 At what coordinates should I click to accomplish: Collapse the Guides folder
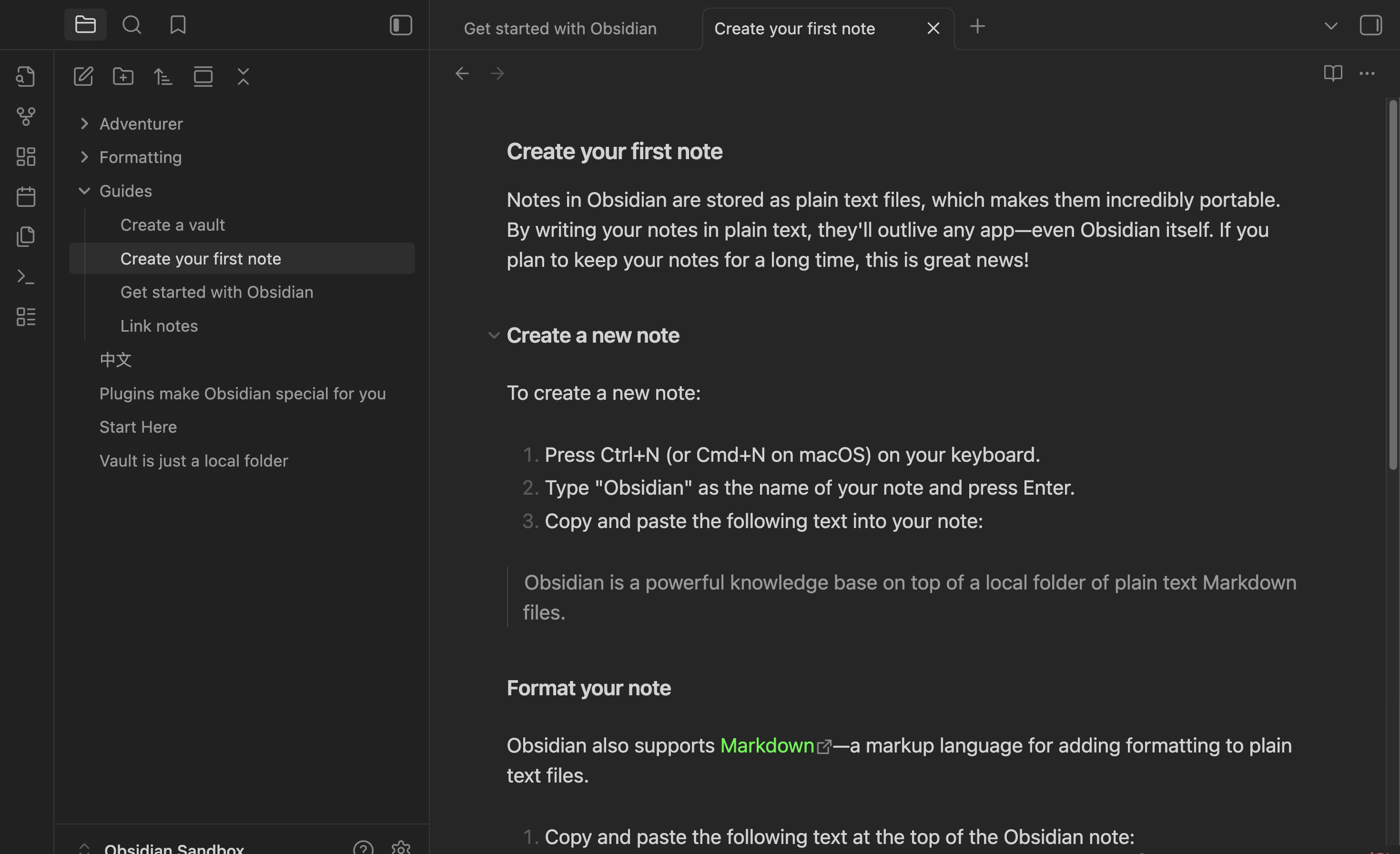point(85,191)
